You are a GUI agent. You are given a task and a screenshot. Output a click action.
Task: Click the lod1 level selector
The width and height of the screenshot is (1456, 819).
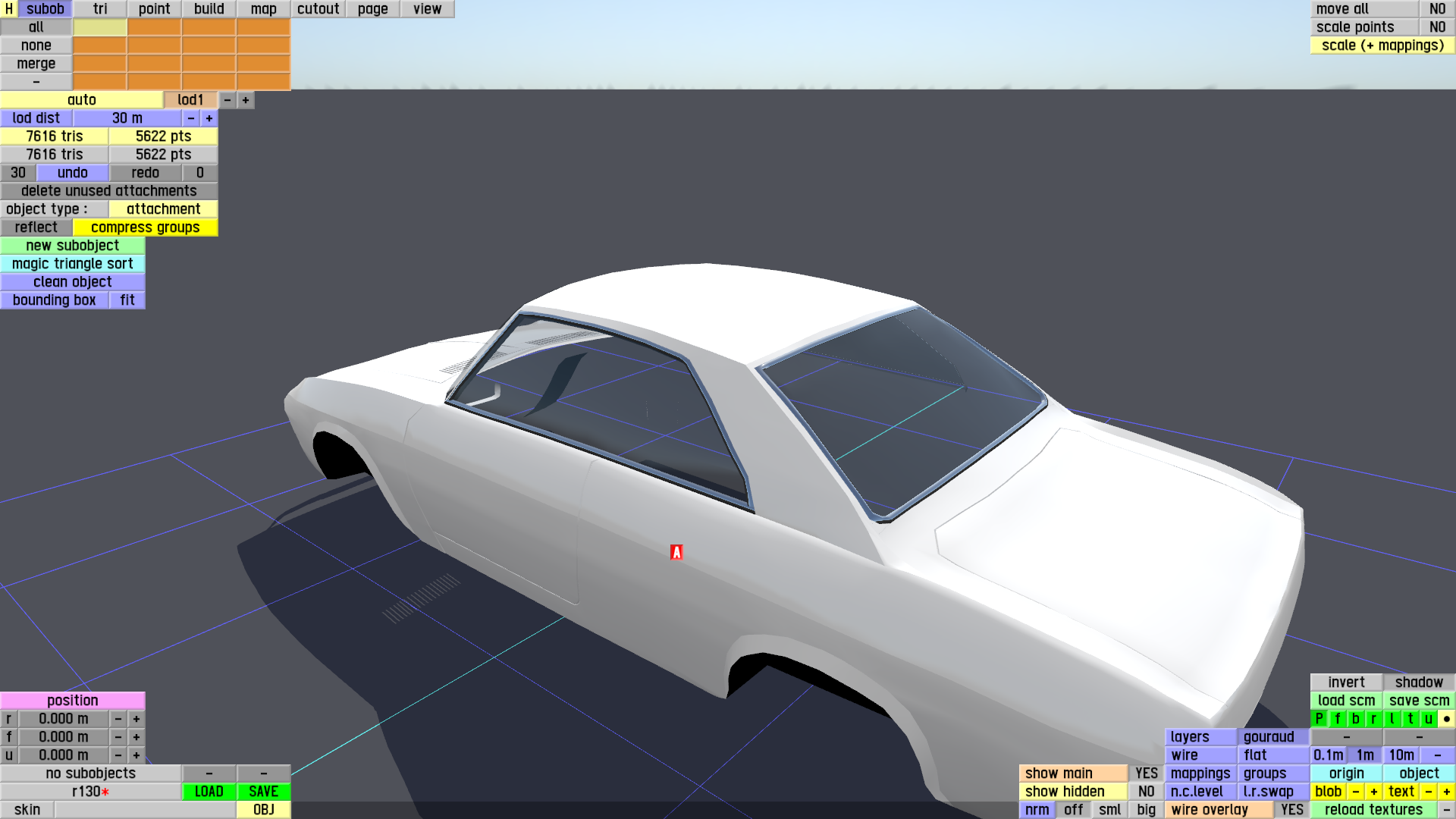tap(190, 100)
